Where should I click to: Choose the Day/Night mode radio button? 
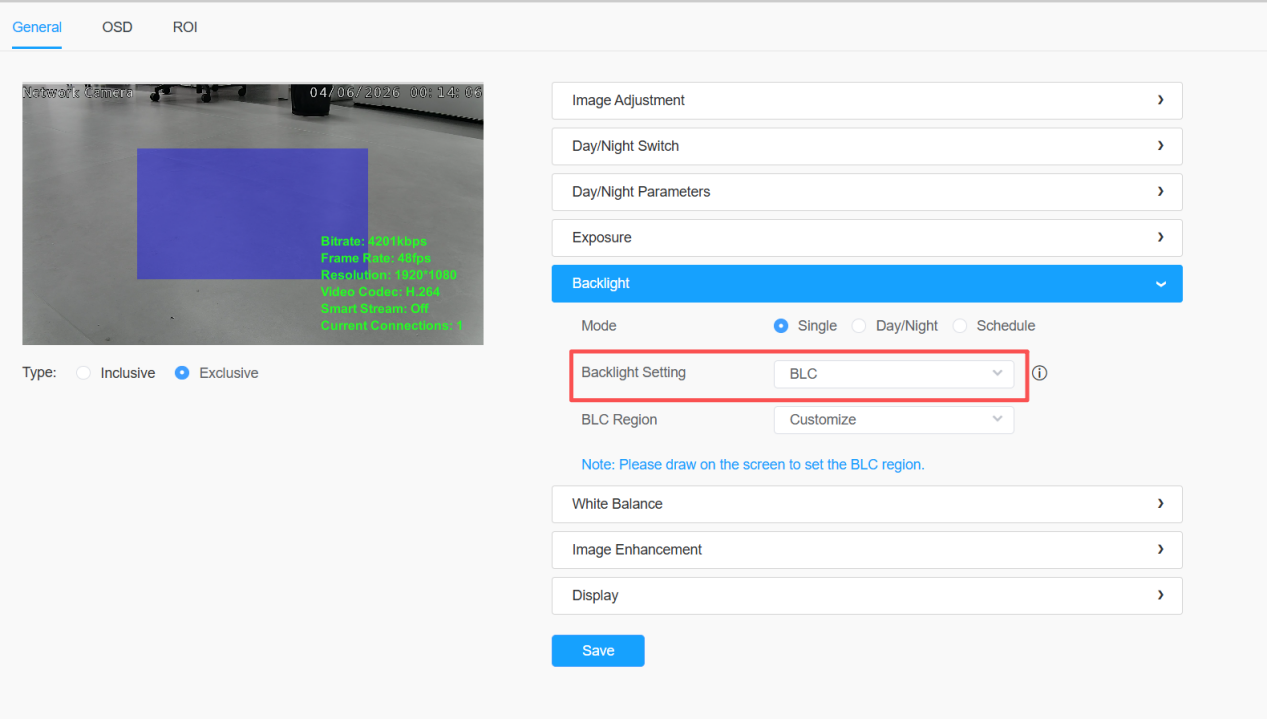859,326
